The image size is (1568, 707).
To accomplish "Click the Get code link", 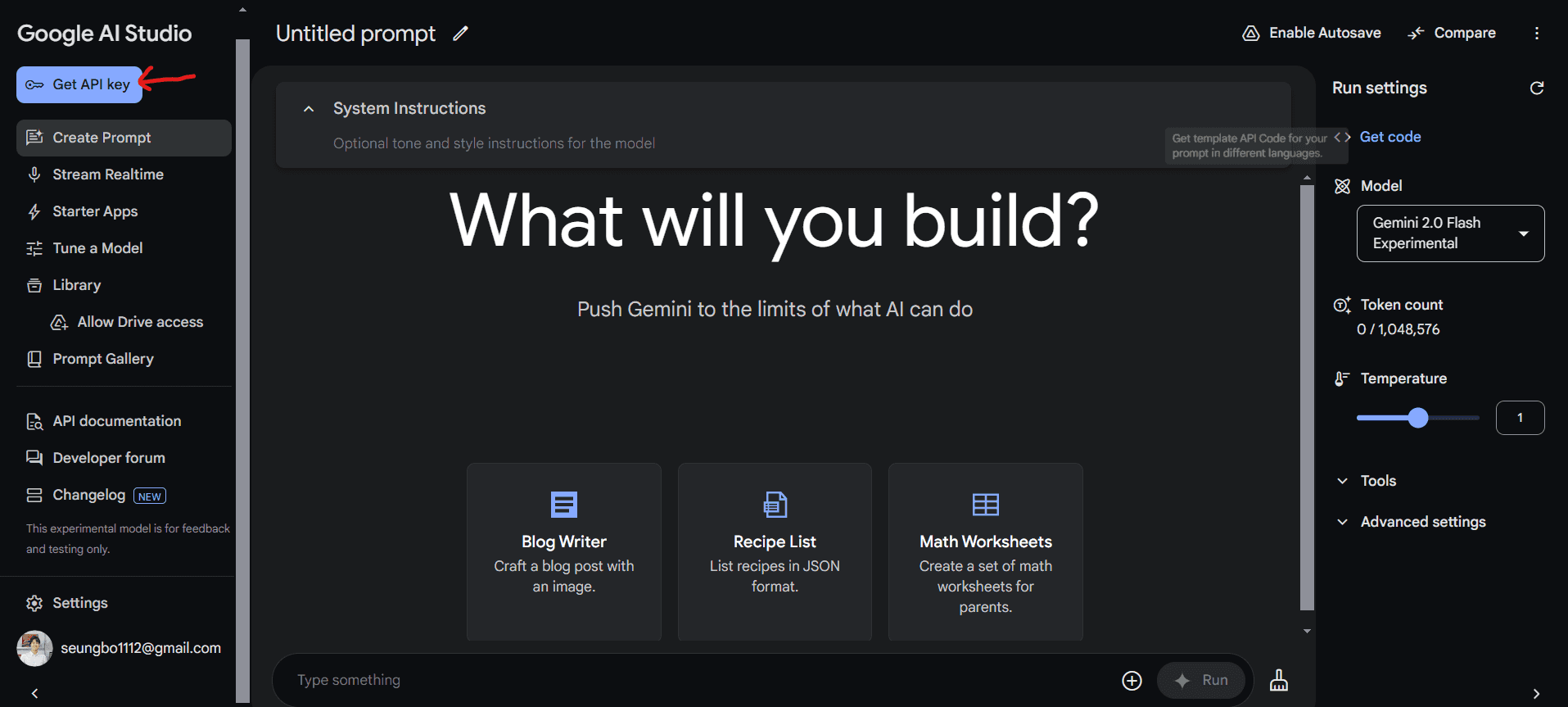I will click(x=1390, y=137).
